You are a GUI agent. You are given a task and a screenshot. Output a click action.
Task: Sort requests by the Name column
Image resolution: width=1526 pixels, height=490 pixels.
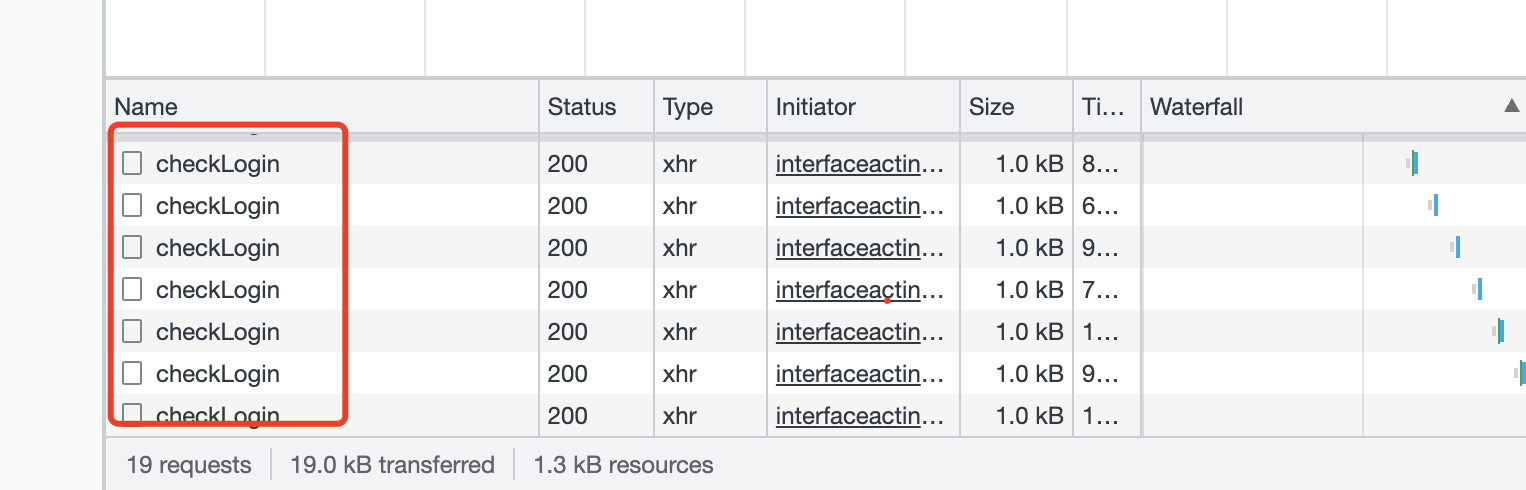(x=146, y=107)
